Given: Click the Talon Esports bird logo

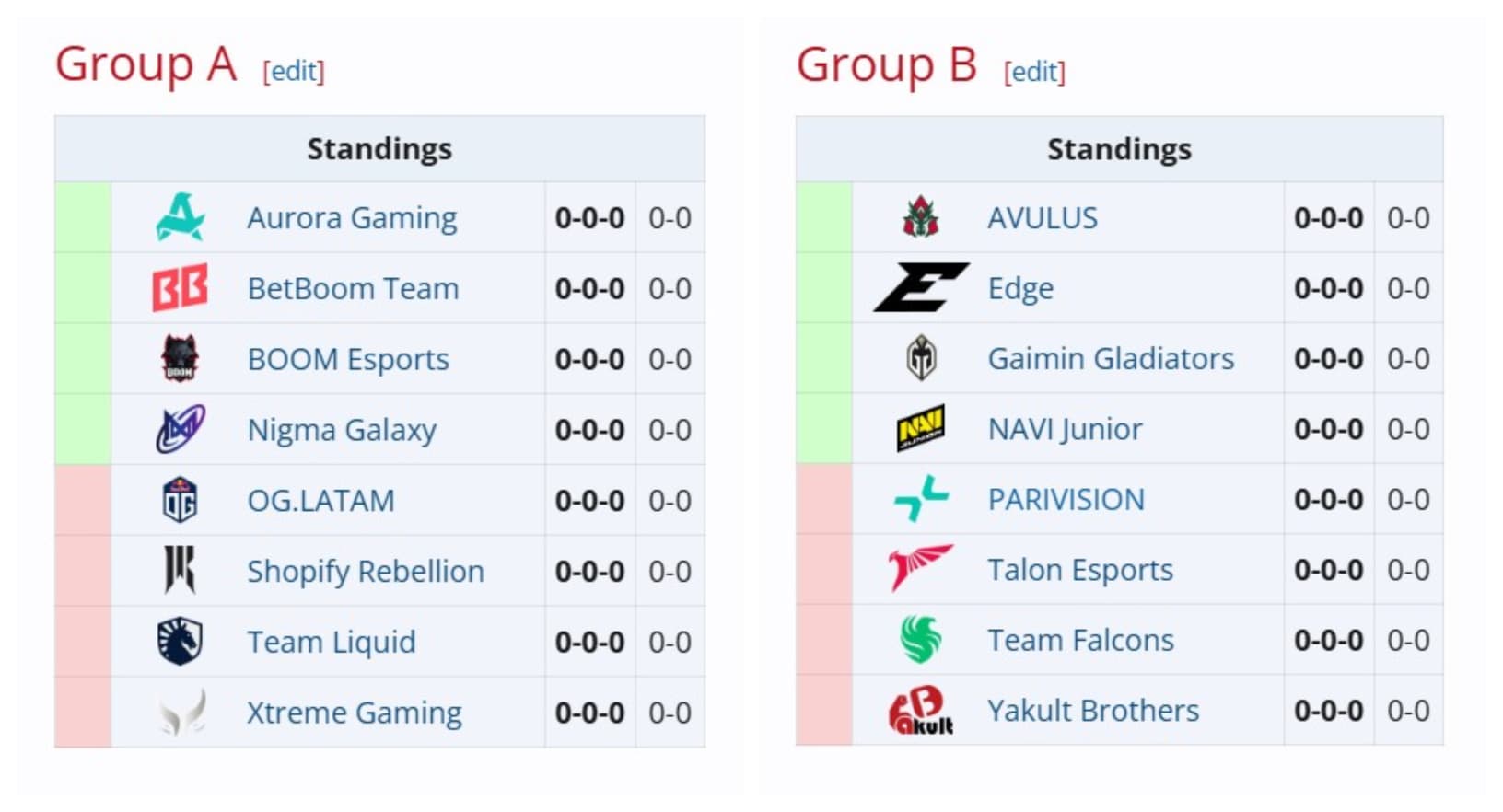Looking at the screenshot, I should 919,570.
